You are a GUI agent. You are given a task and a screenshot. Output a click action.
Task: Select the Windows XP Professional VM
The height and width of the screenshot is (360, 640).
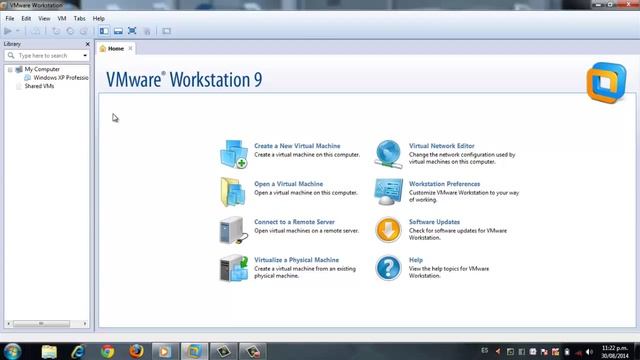(61, 78)
